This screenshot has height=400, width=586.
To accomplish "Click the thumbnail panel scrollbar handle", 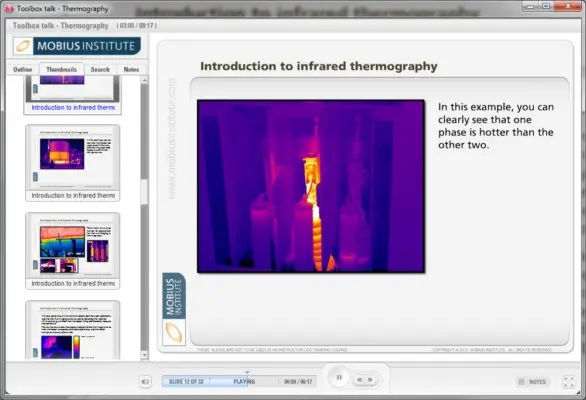I will coord(144,191).
